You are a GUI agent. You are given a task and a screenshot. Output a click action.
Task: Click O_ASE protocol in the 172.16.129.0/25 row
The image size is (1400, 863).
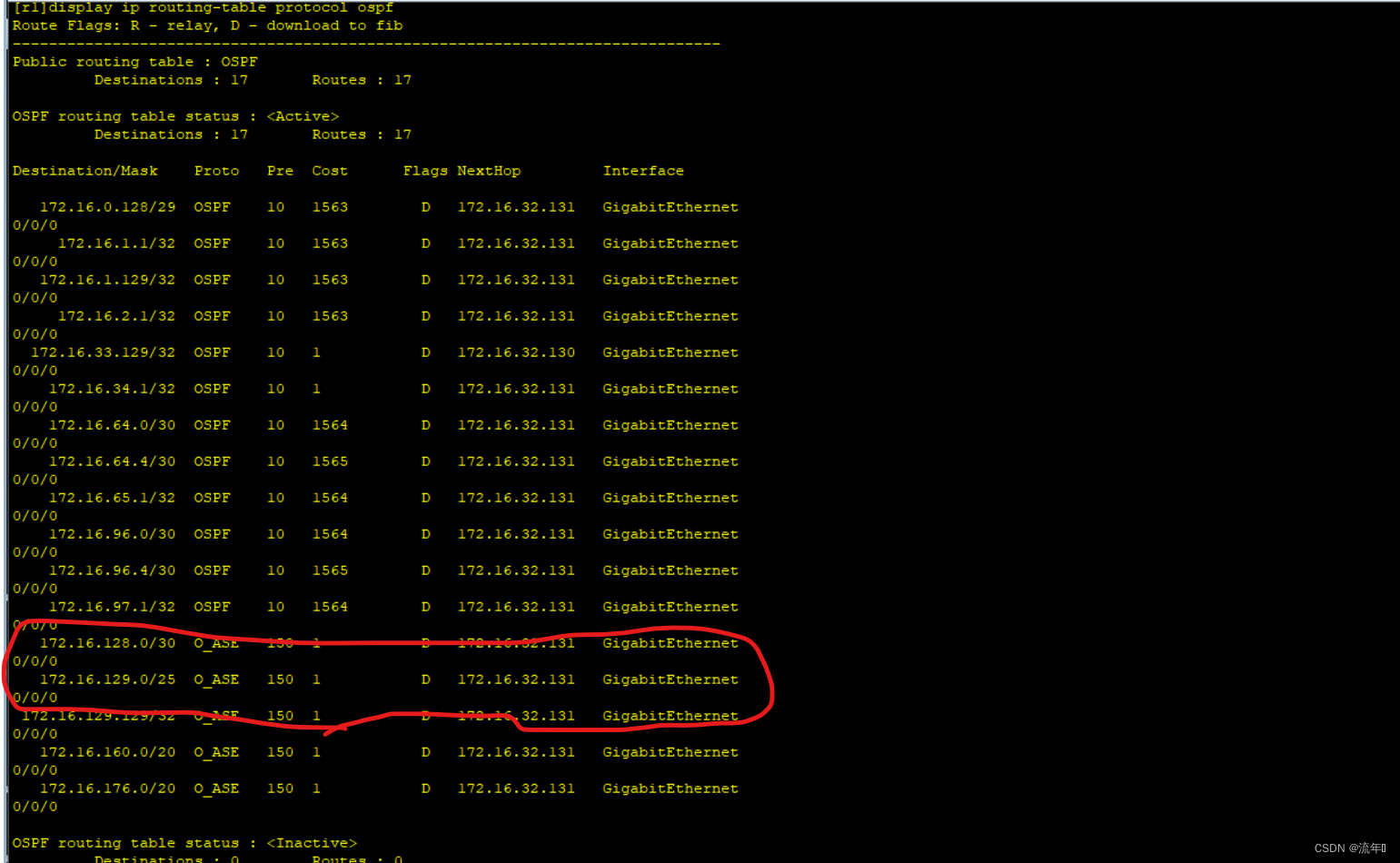click(x=216, y=679)
